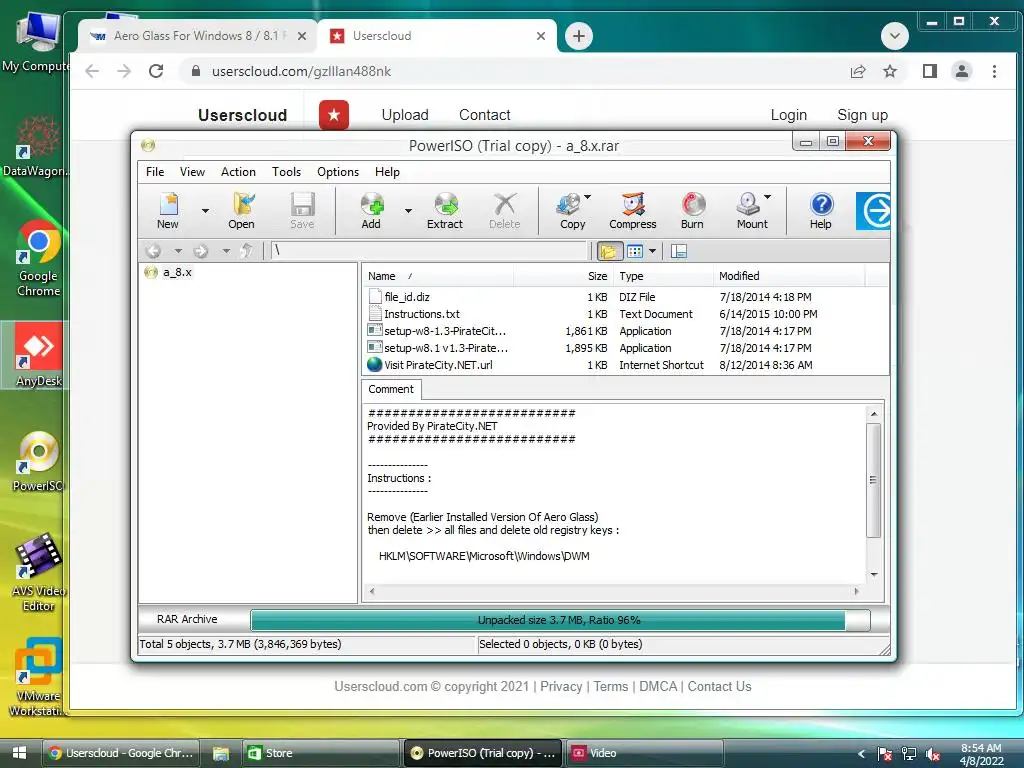Click the Copy disc toolbar icon
This screenshot has width=1024, height=768.
571,211
